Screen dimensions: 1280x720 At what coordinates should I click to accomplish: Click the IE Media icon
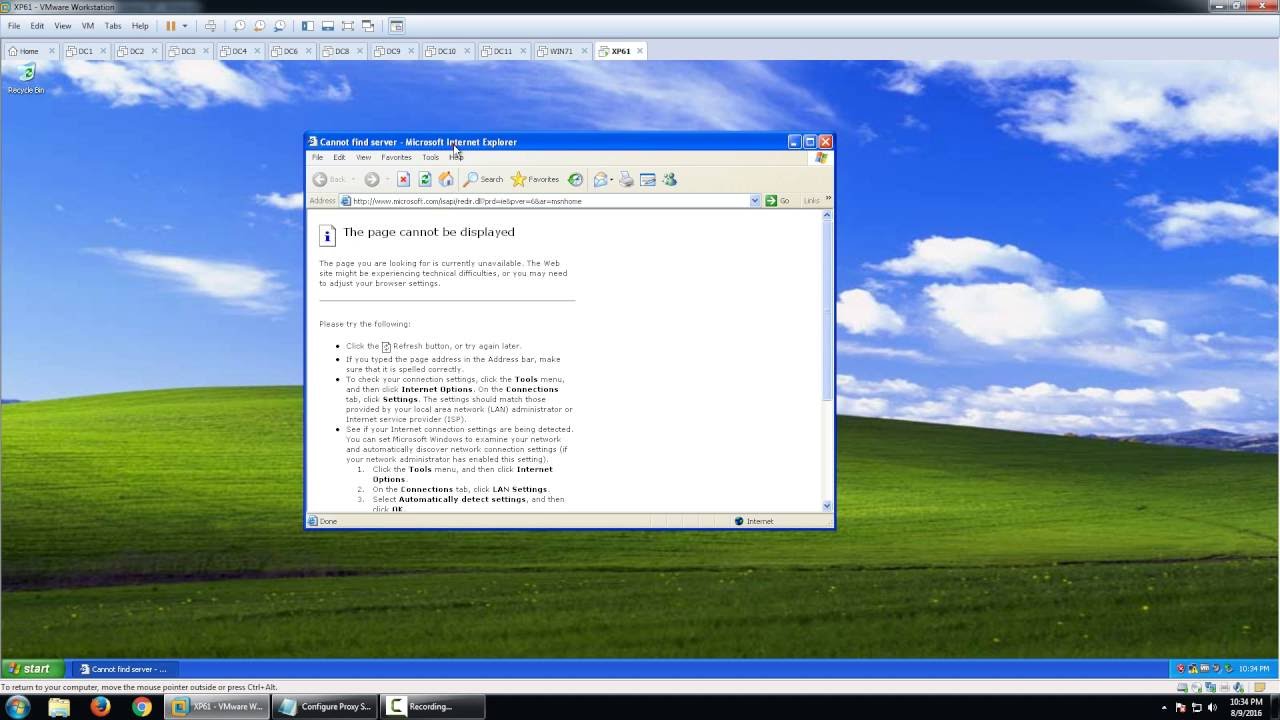(575, 179)
